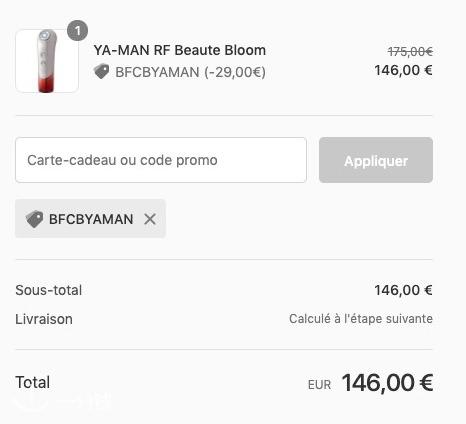The image size is (466, 424).
Task: Click the BFCBYAMAN code chip label
Action: (x=91, y=219)
